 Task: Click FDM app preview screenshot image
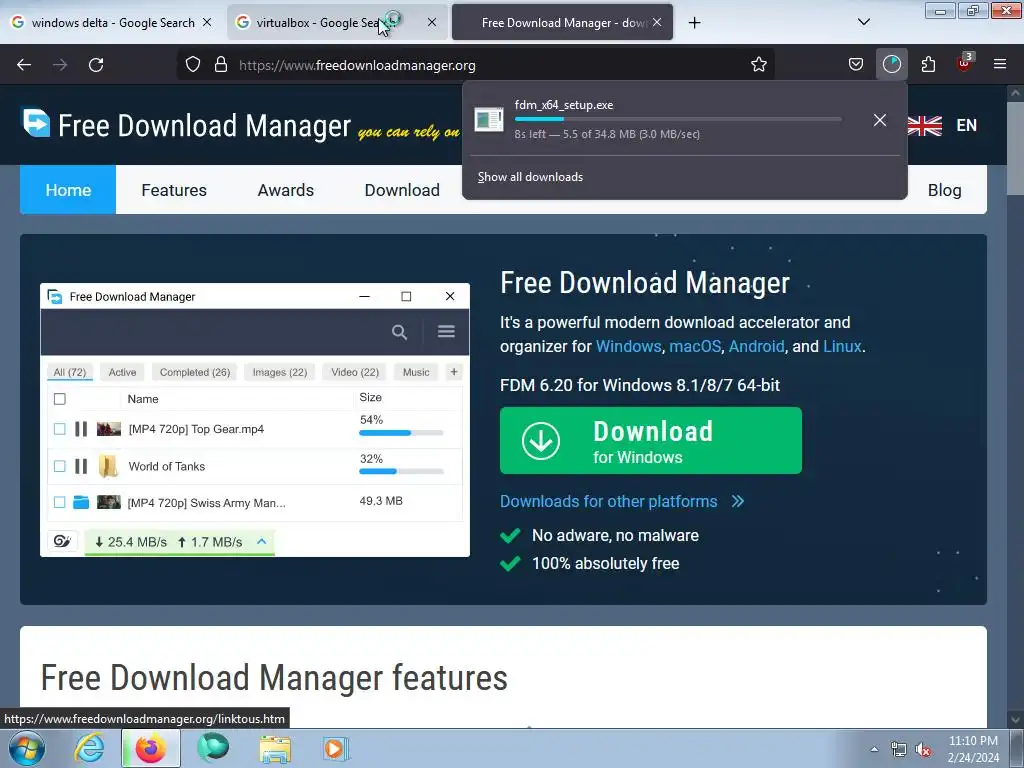[x=255, y=420]
